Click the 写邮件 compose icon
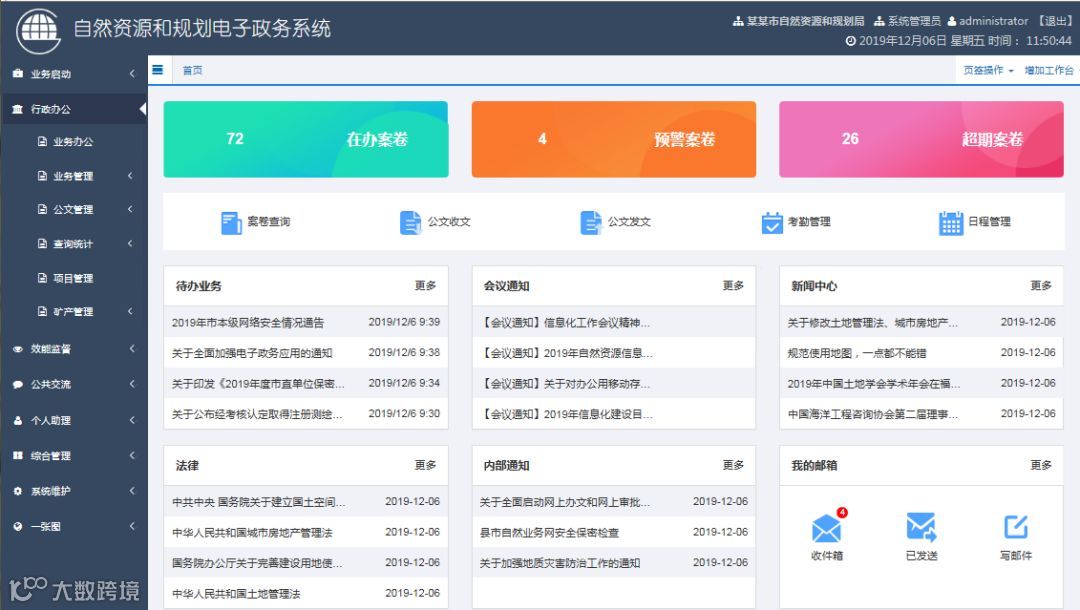 click(x=1016, y=527)
